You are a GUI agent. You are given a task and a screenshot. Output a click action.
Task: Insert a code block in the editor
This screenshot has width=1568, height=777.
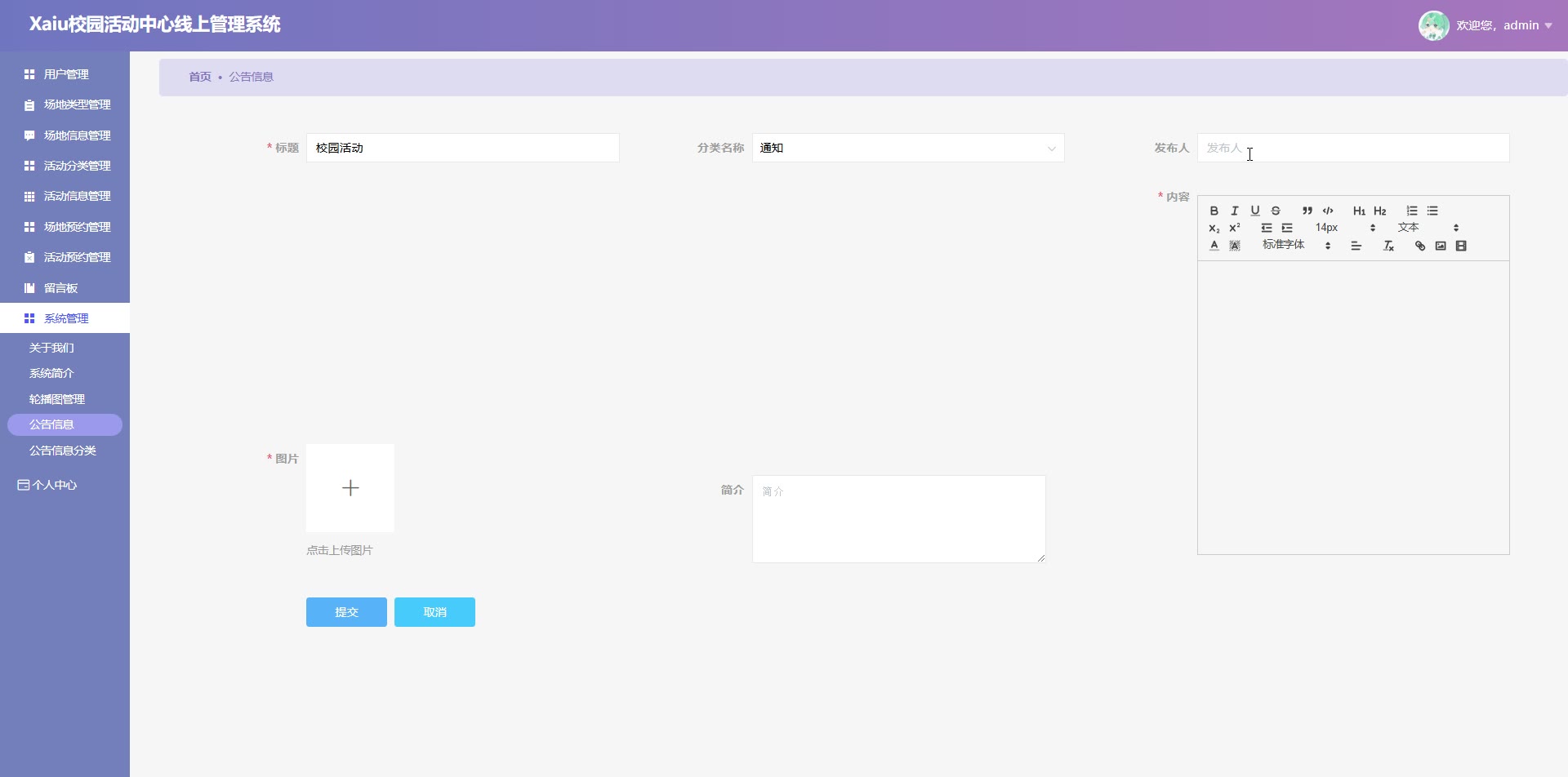[x=1328, y=211]
